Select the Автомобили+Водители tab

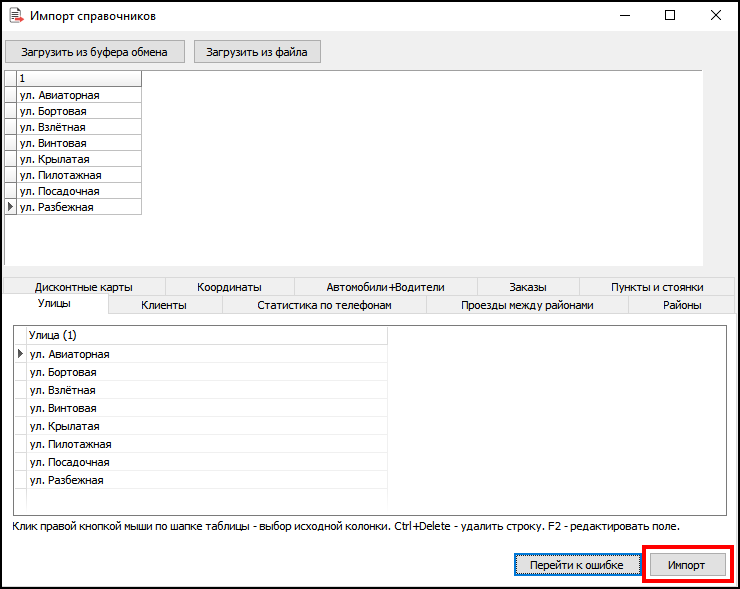[385, 286]
